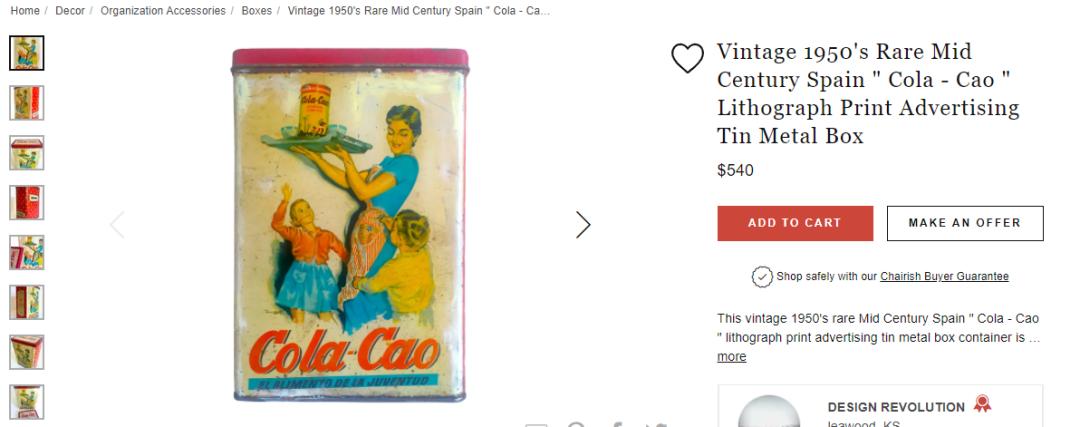Open Organization Accessories breadcrumb link

(x=163, y=11)
